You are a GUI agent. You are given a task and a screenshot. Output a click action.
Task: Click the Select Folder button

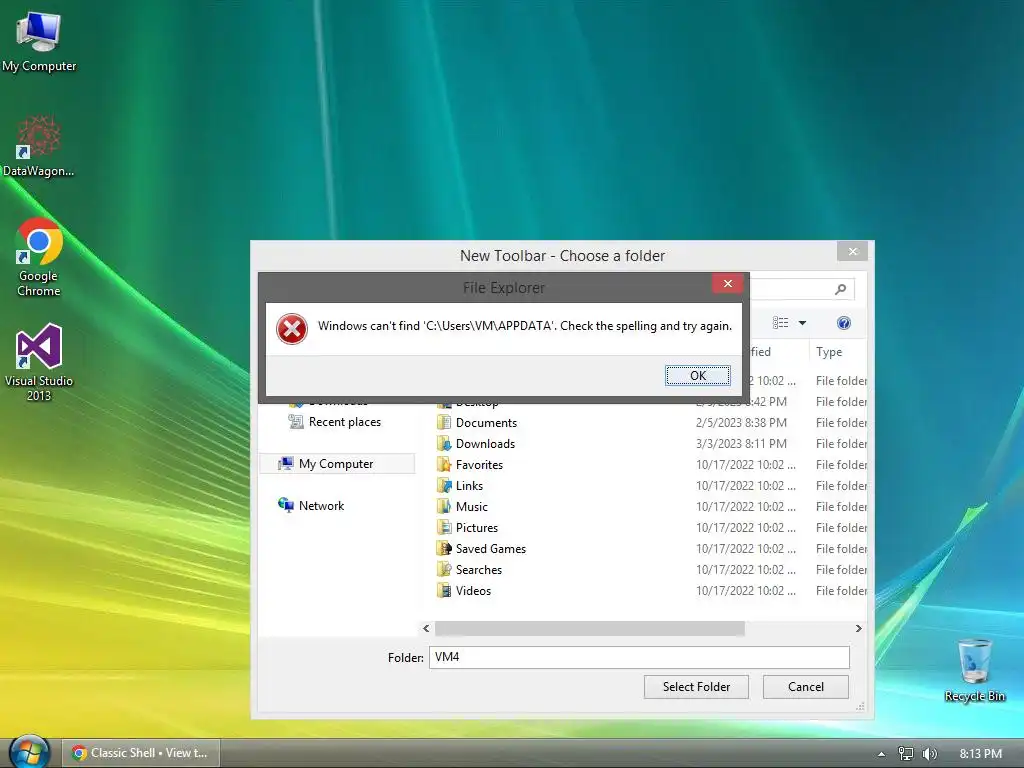696,687
